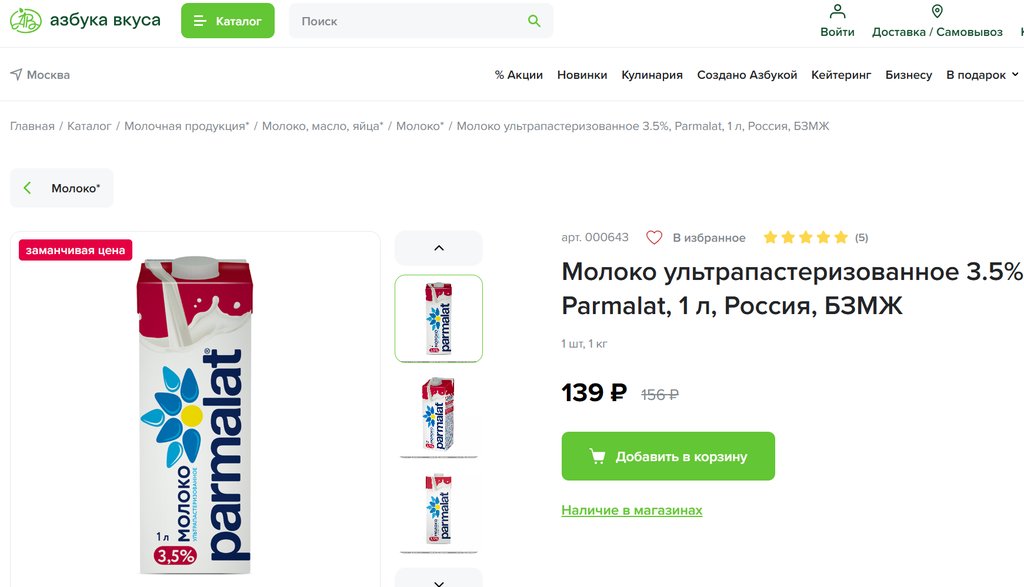Click the Азбука Вкуса logo icon
Viewport: 1024px width, 587px height.
(x=26, y=20)
